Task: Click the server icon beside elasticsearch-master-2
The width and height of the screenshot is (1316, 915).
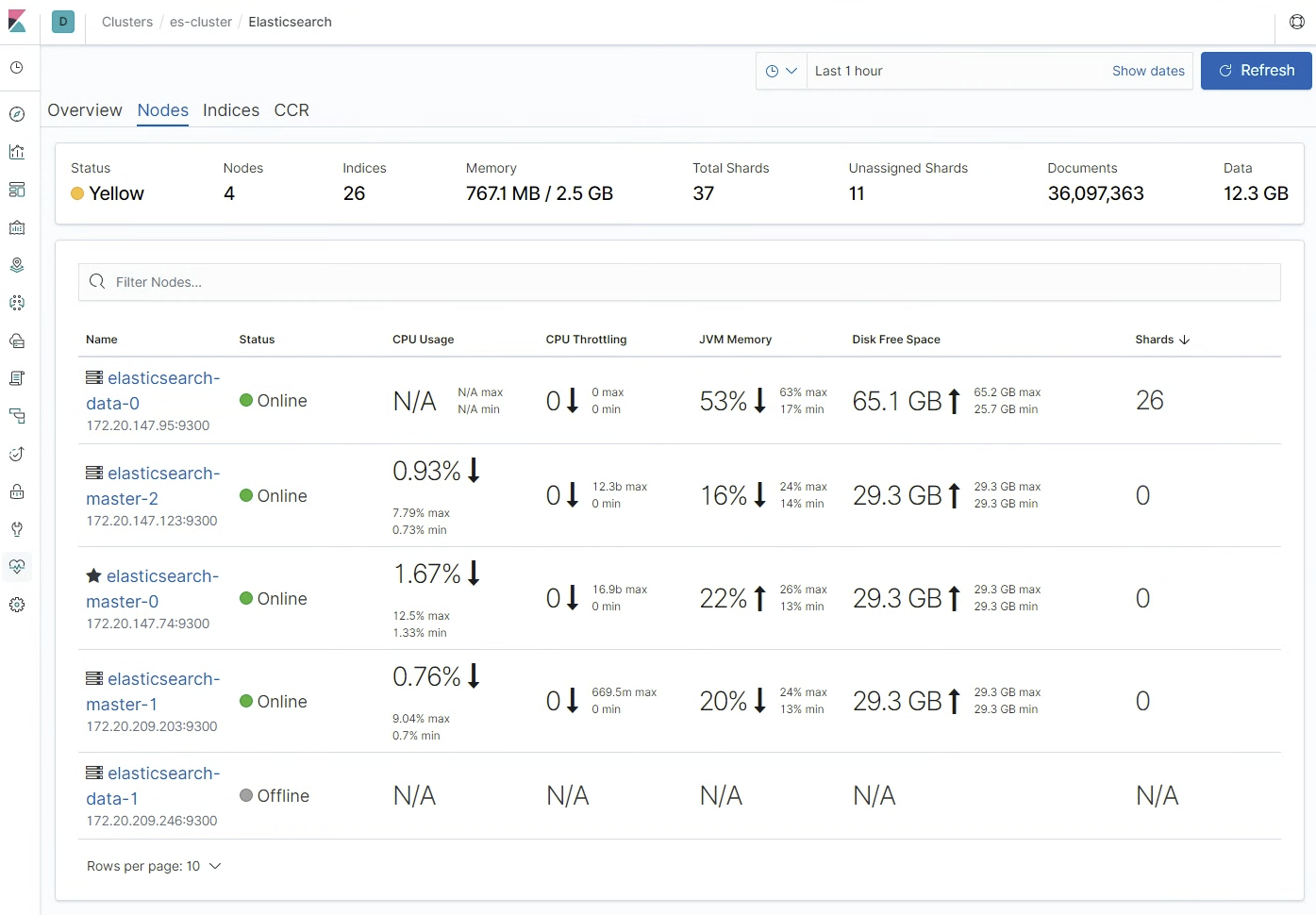Action: point(94,473)
